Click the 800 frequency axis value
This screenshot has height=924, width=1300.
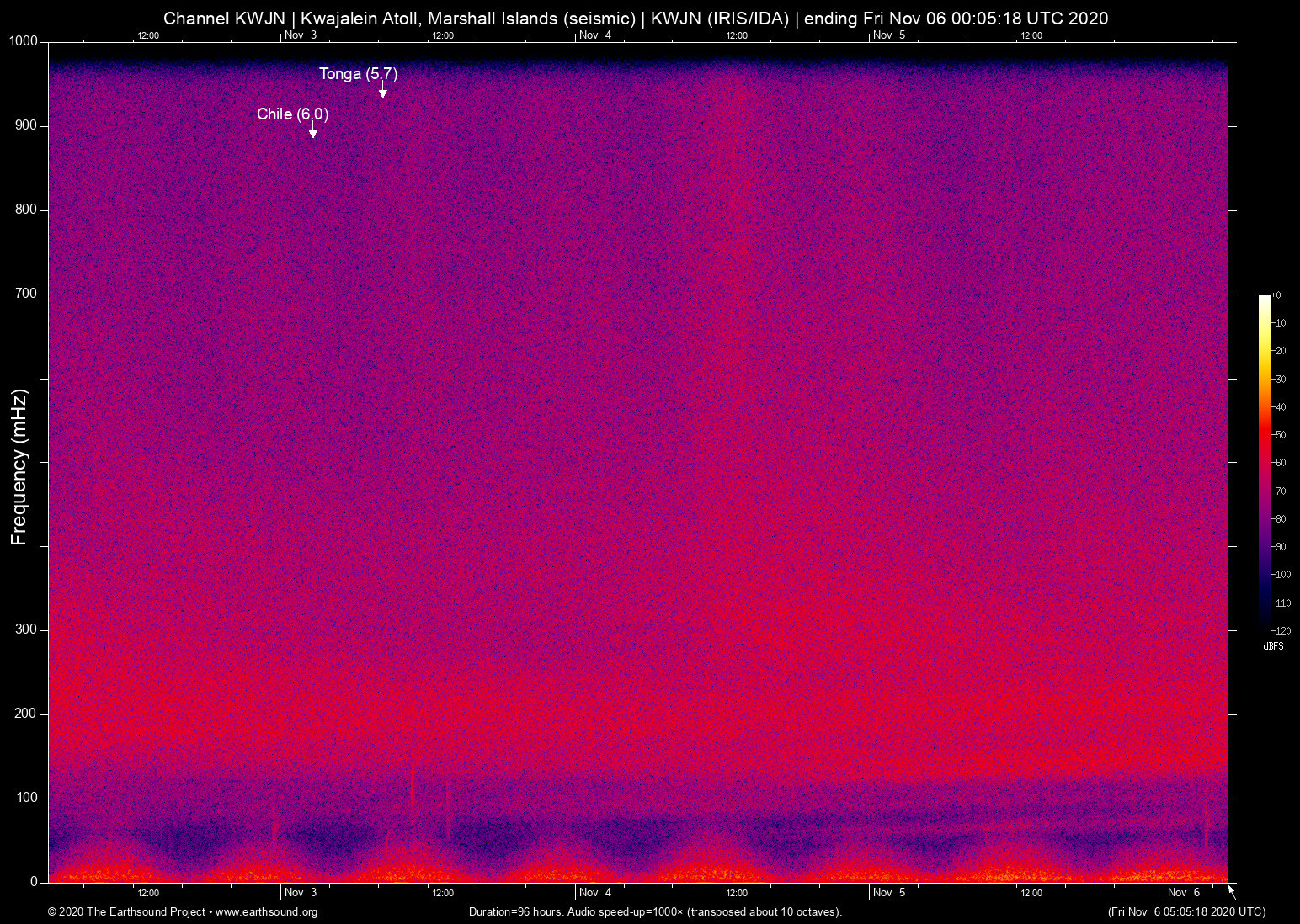(26, 210)
